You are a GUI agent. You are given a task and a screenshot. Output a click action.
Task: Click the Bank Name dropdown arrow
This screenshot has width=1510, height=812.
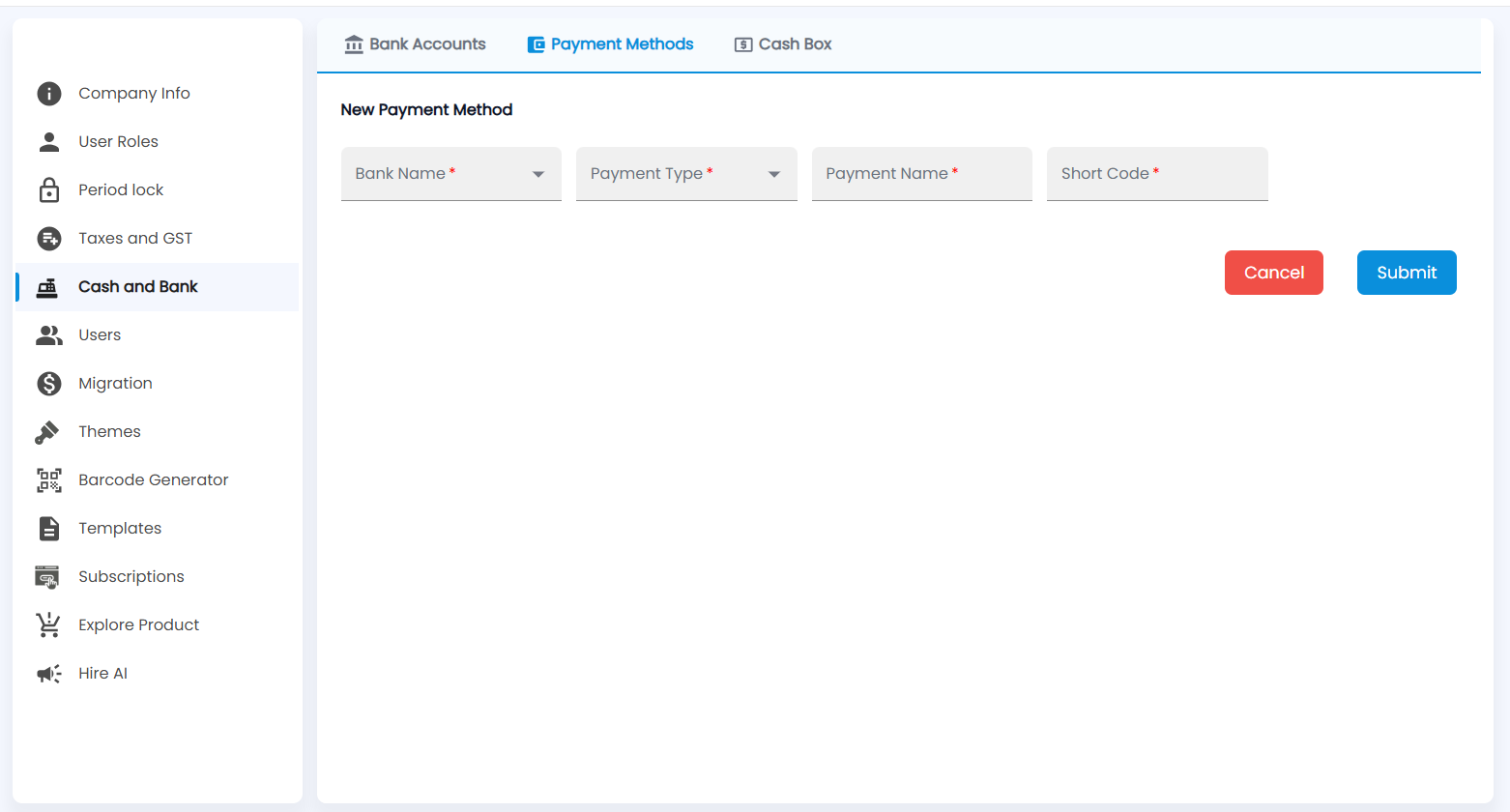538,174
